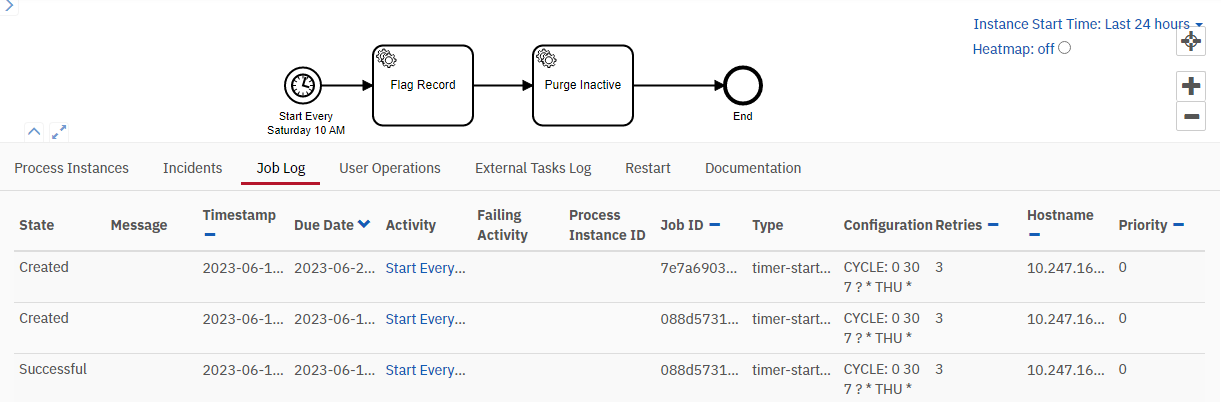Image resolution: width=1221 pixels, height=402 pixels.
Task: Click the Type column header
Action: [768, 225]
